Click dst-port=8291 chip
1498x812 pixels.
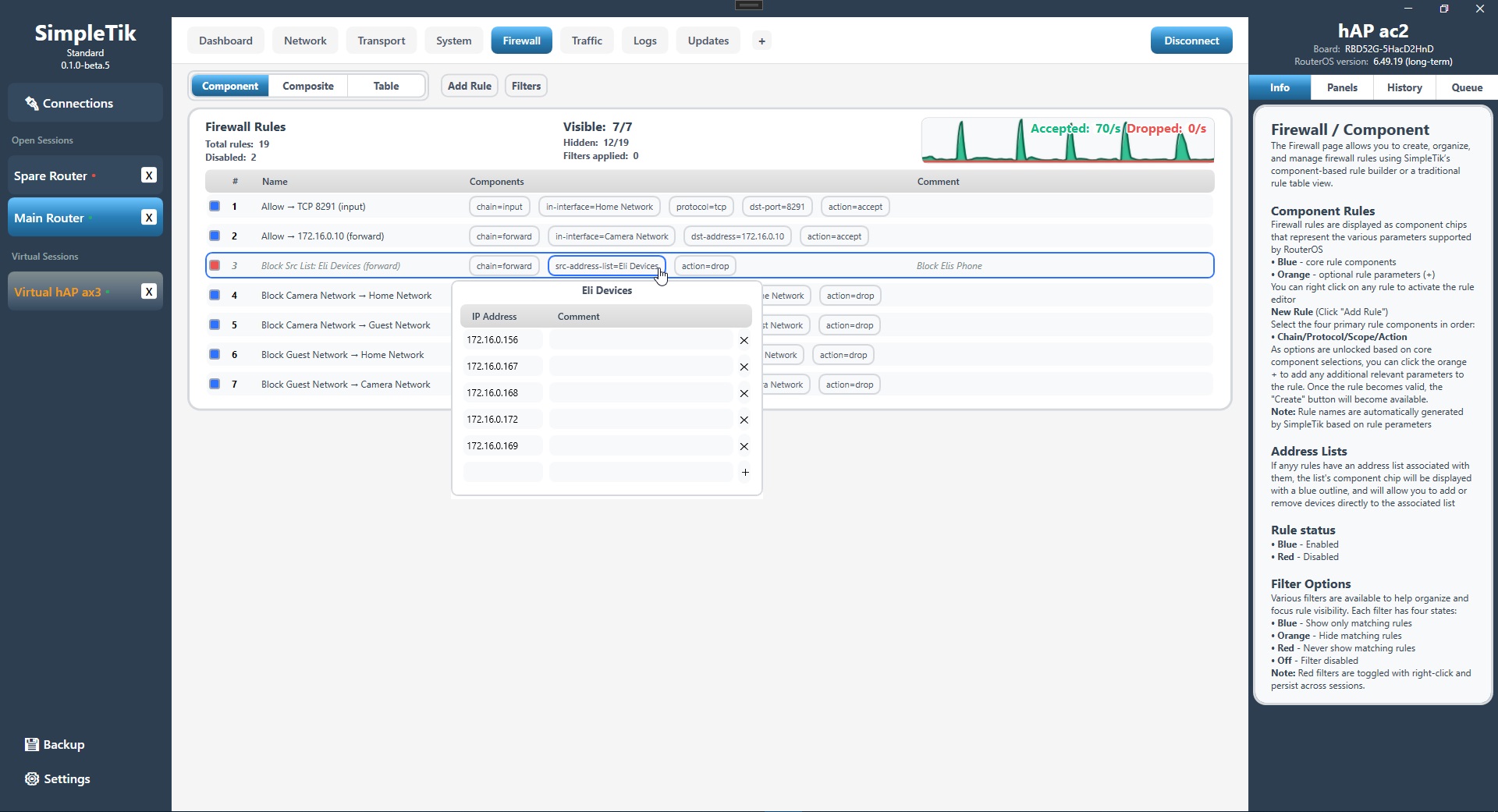coord(777,207)
